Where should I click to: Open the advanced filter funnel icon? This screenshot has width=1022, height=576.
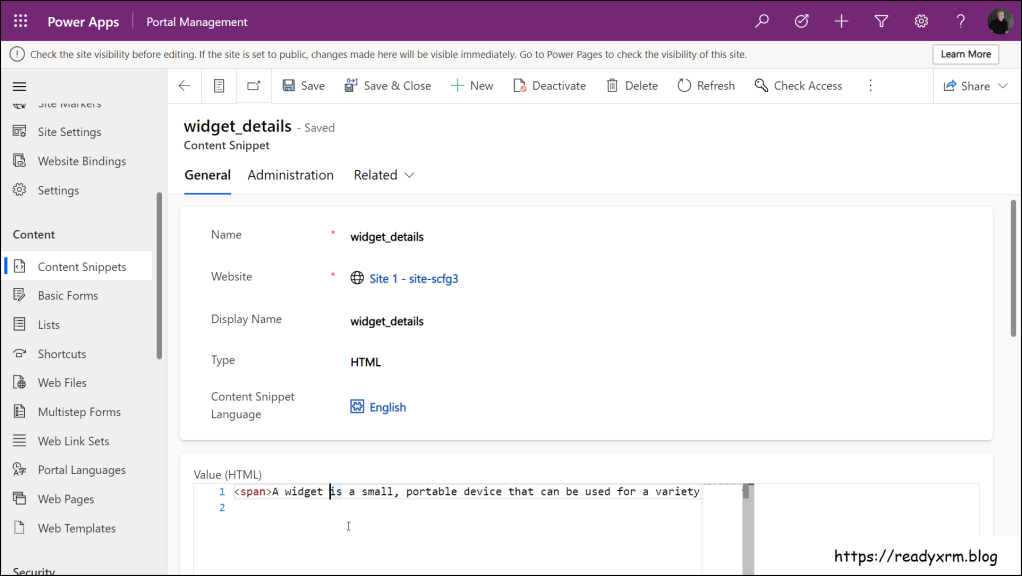[881, 21]
